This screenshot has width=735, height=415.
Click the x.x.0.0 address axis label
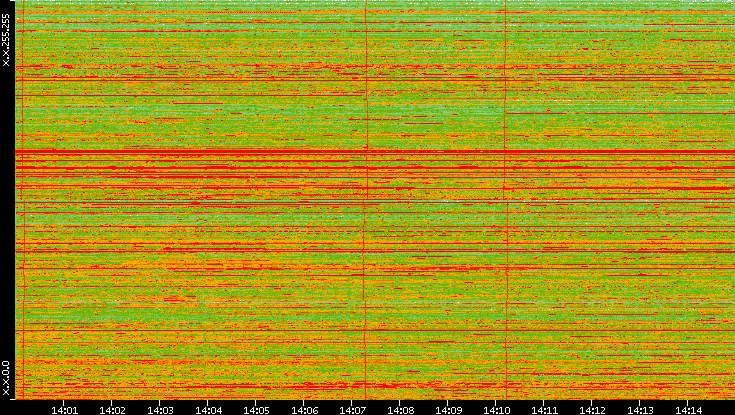6,378
